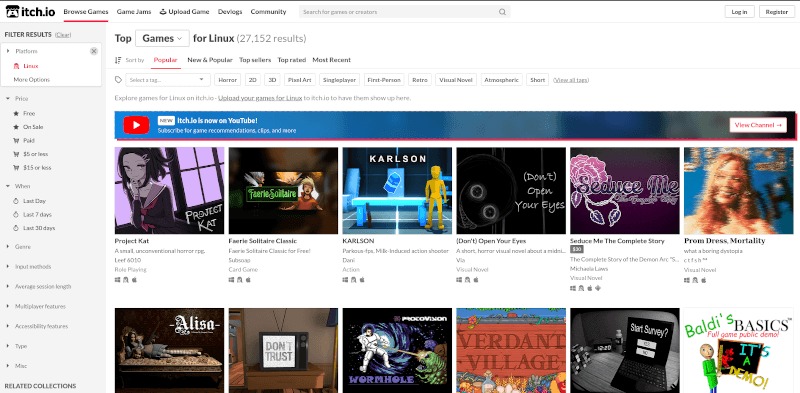Viewport: 800px width, 393px height.
Task: Go to Game Jams
Action: [134, 12]
